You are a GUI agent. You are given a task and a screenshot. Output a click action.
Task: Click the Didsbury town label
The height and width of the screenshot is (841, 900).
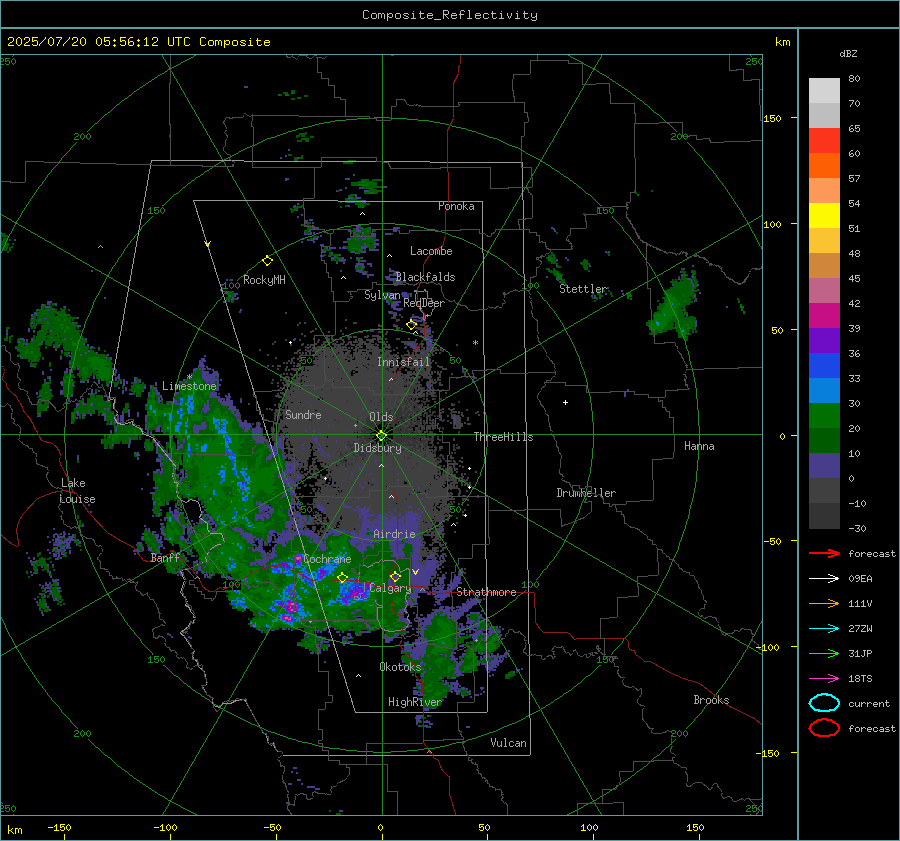(377, 448)
